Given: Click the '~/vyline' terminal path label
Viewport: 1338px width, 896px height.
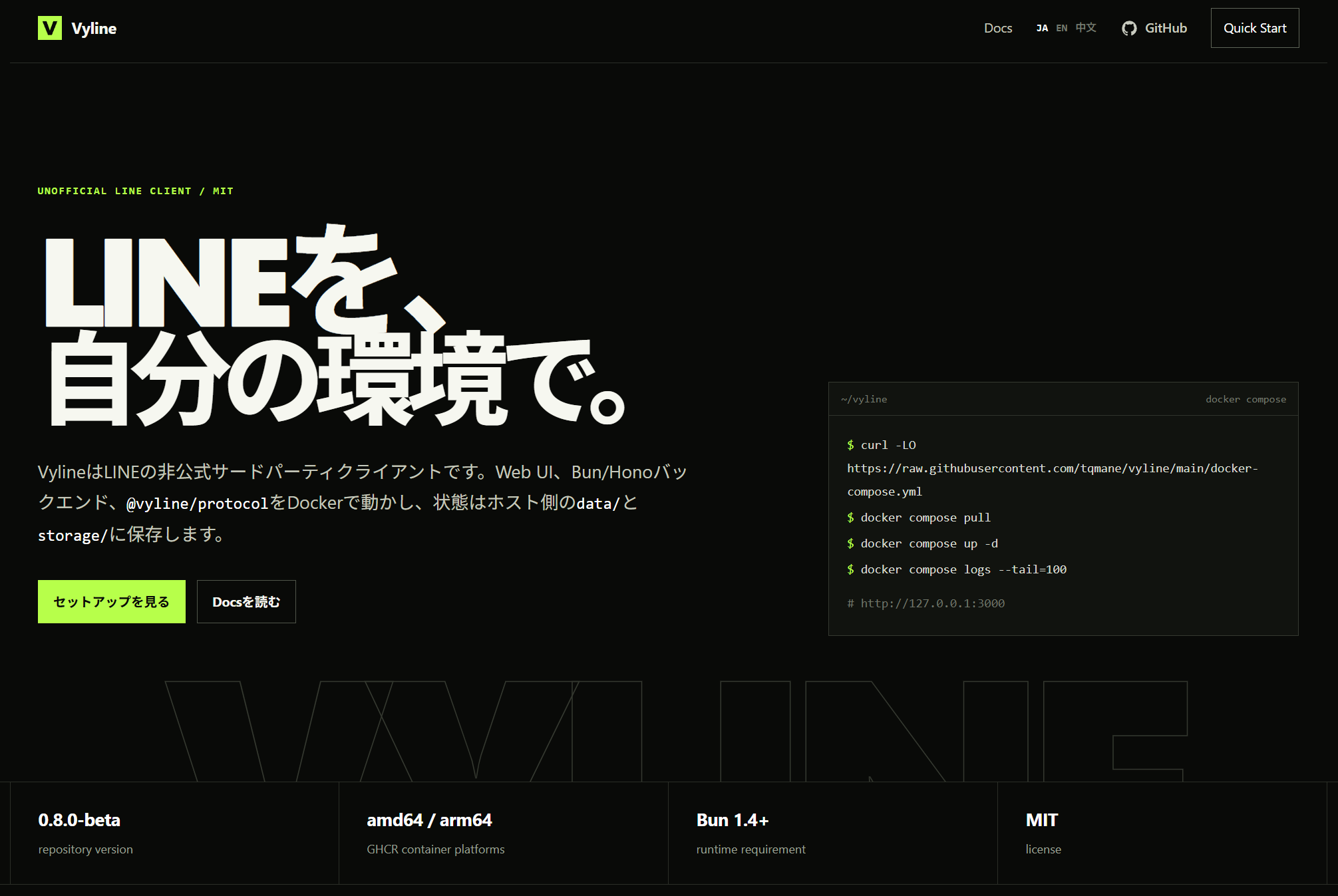Looking at the screenshot, I should click(x=864, y=399).
